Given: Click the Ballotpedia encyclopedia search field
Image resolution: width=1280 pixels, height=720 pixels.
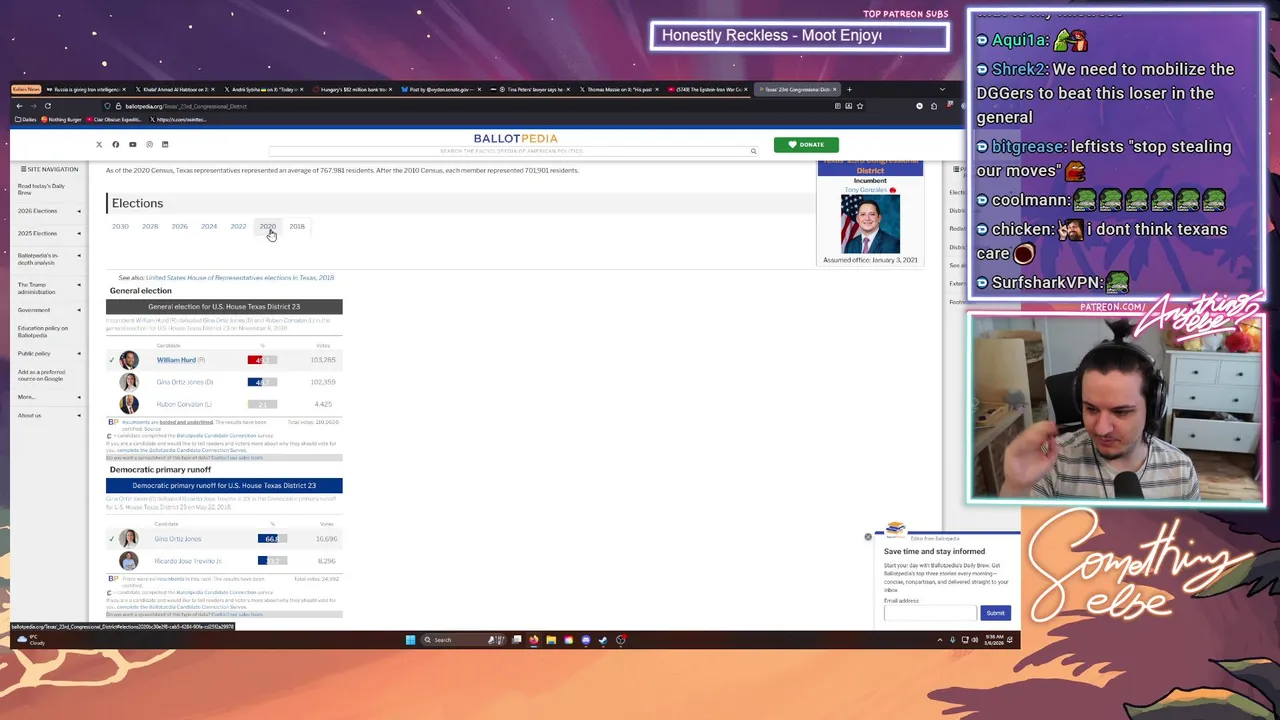Looking at the screenshot, I should [x=510, y=151].
